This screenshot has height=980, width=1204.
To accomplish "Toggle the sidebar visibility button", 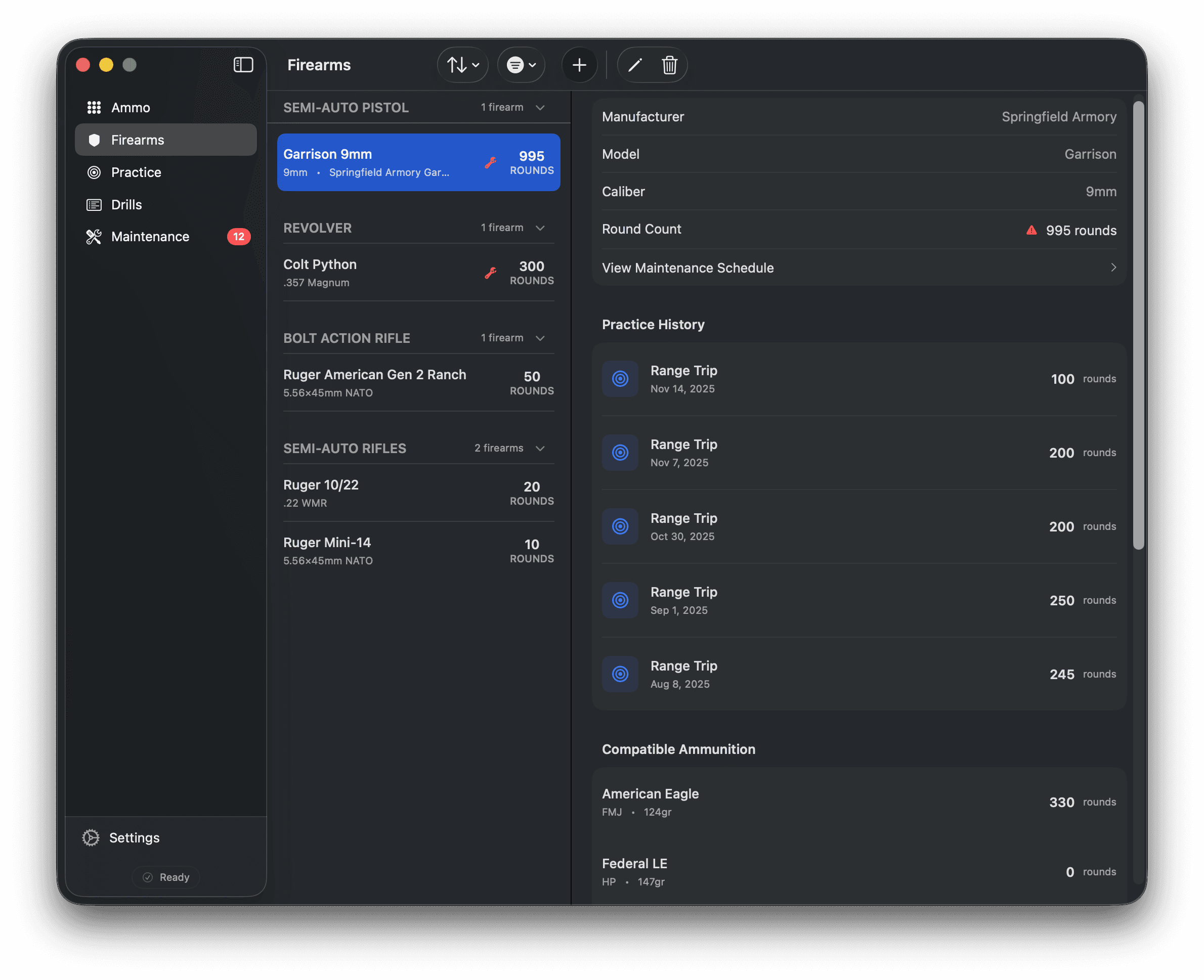I will [243, 65].
